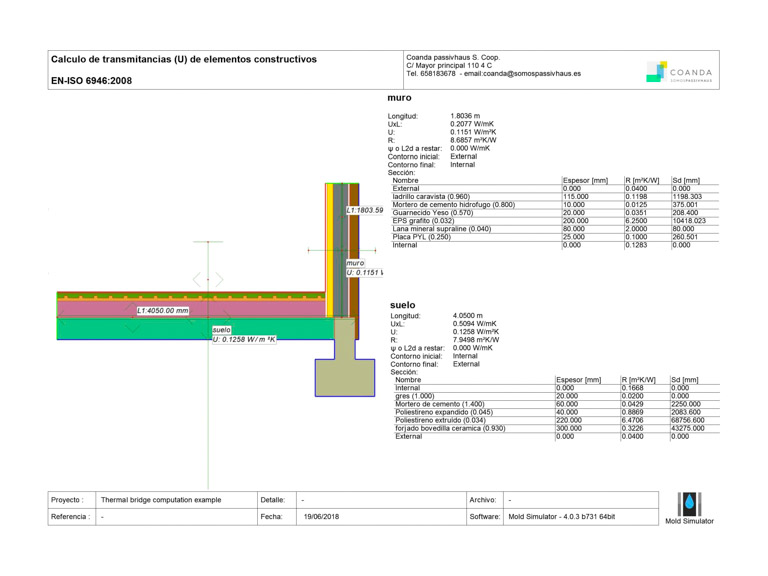
Task: Select suelo R value '7.9498 m²K/W'
Action: click(476, 340)
